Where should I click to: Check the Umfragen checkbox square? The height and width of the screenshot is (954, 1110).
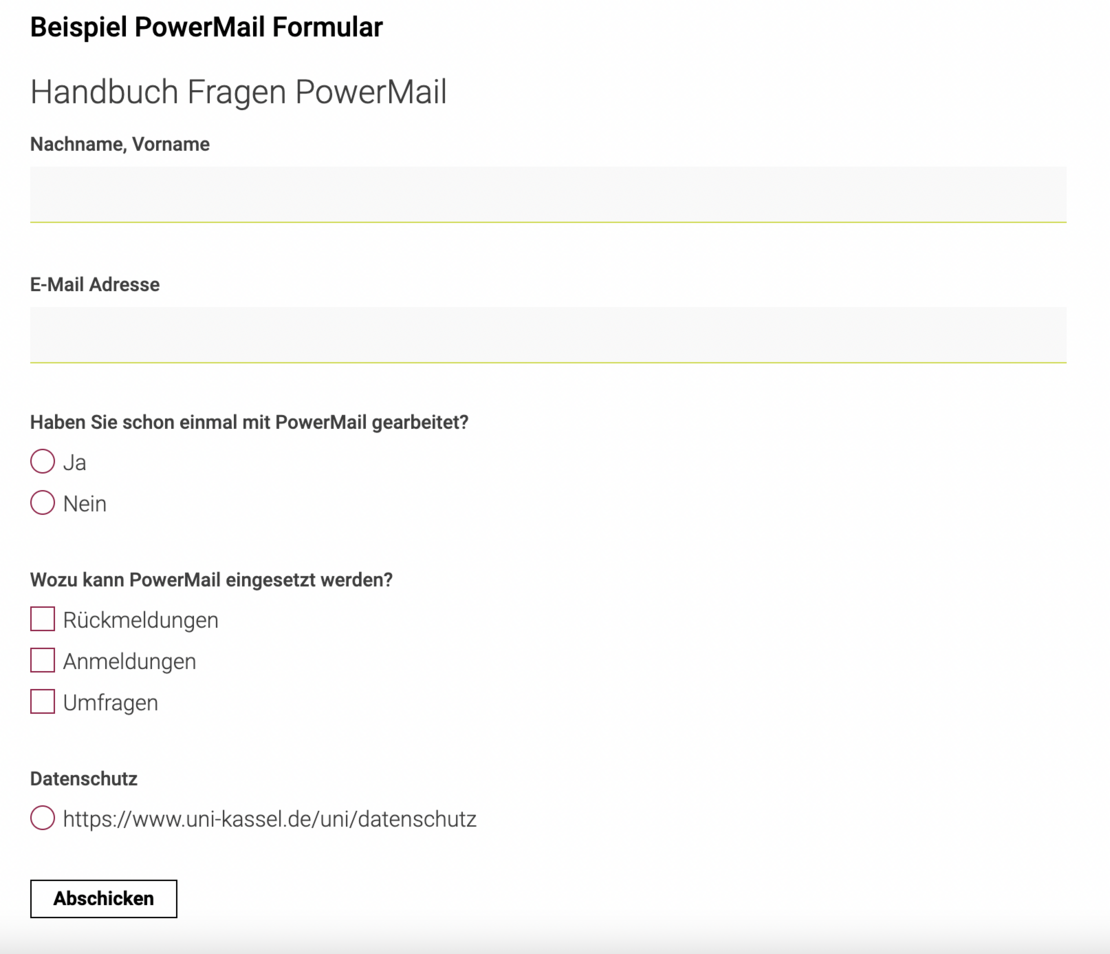[42, 702]
